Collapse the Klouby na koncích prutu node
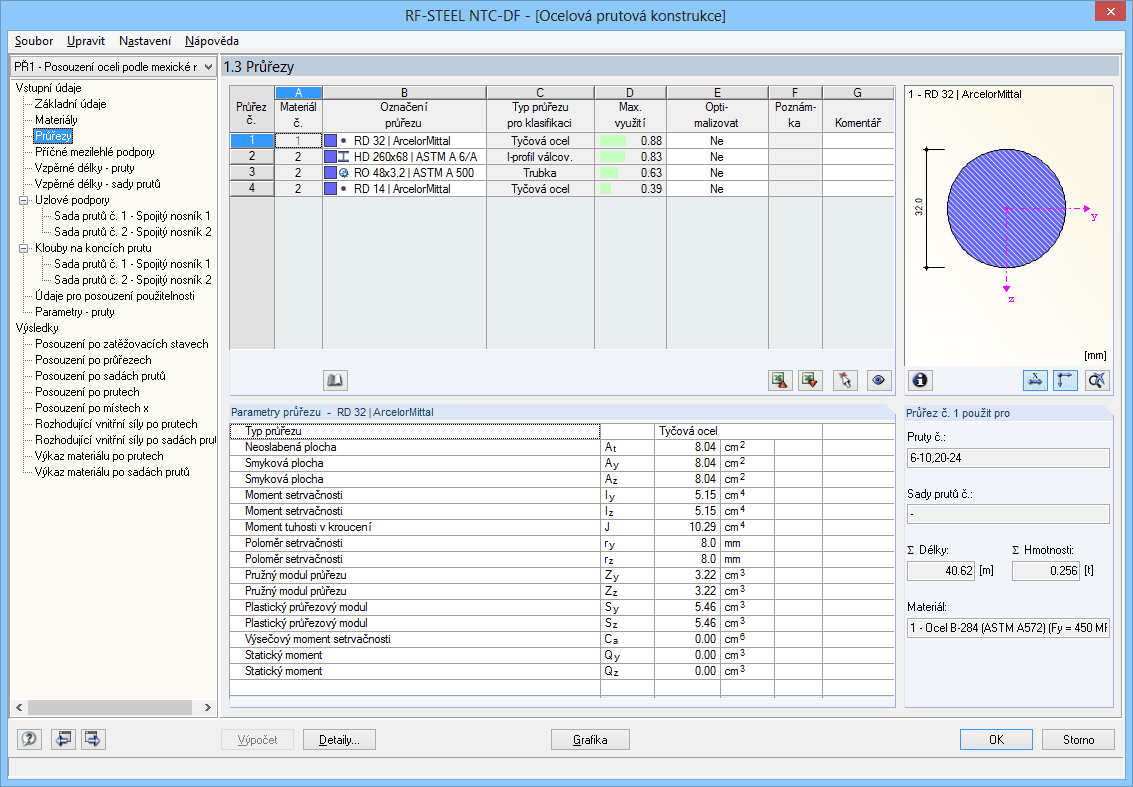 pos(23,248)
